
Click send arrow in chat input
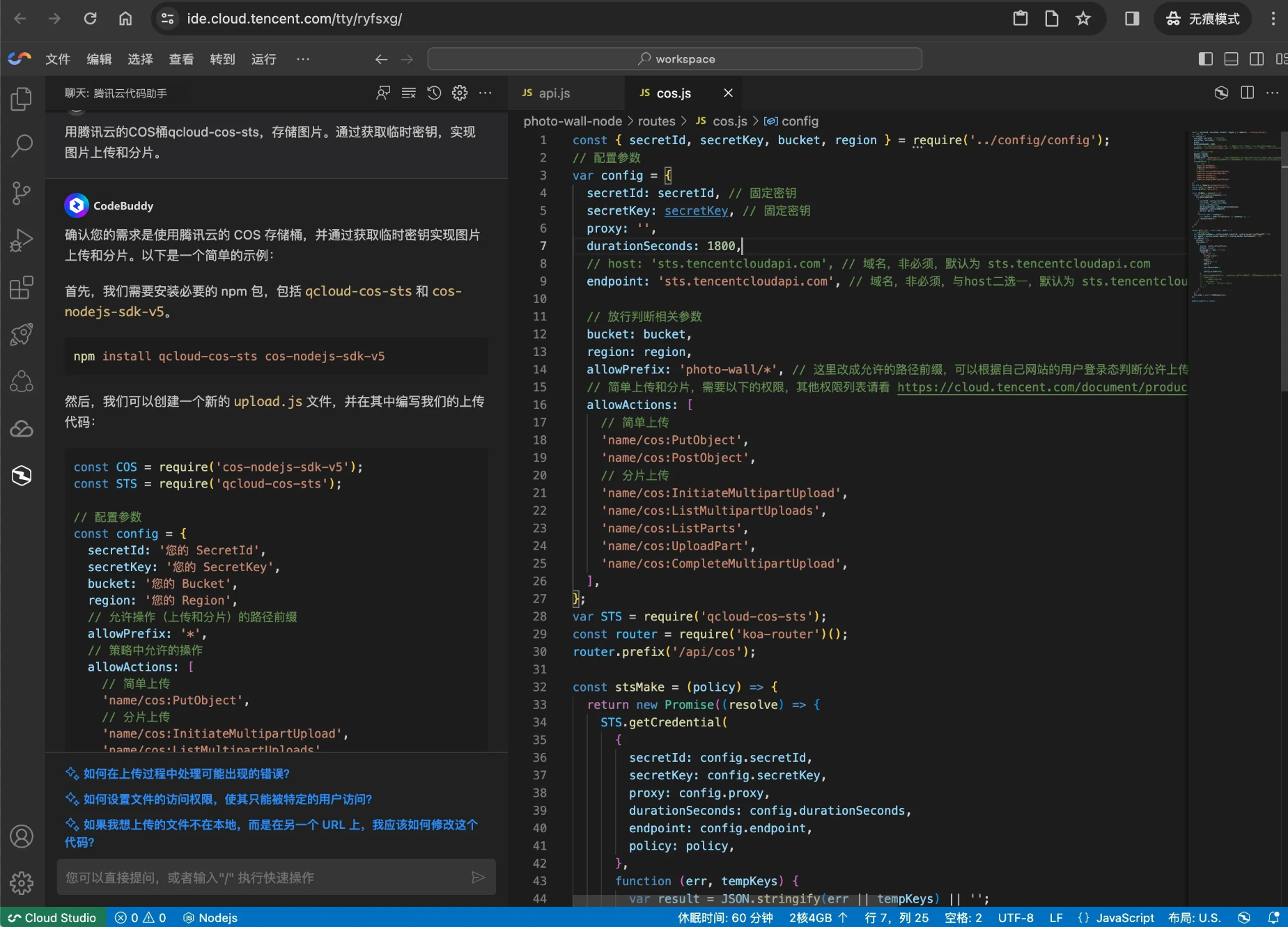tap(478, 878)
